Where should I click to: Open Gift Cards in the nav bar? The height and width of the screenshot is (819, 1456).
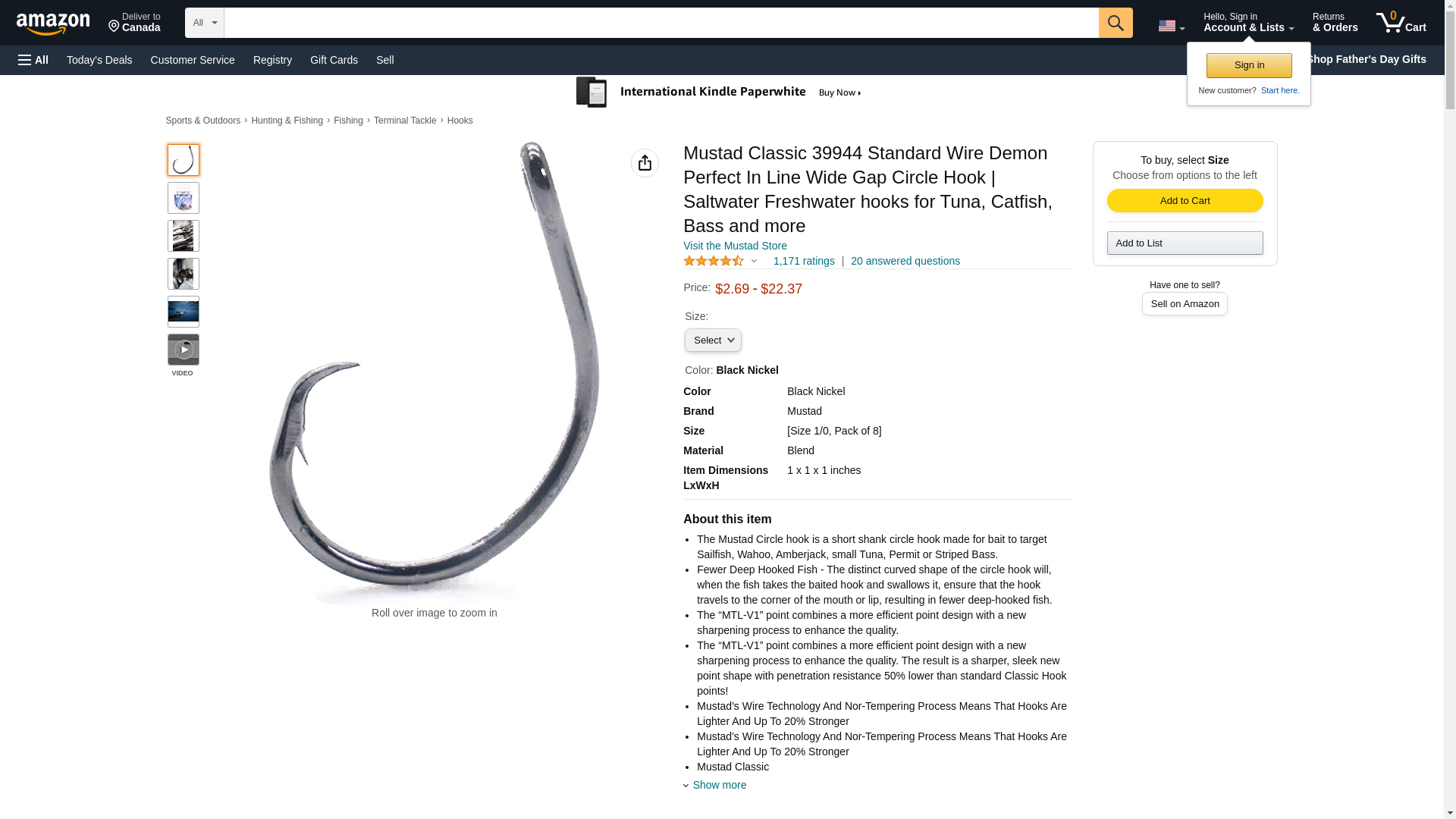click(334, 60)
